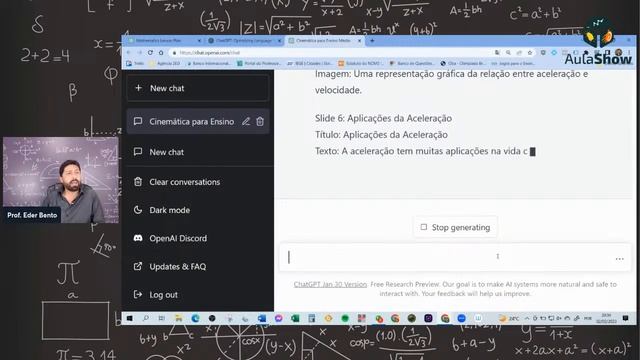640x360 pixels.
Task: Open File Explorer from the taskbar
Action: point(178,318)
